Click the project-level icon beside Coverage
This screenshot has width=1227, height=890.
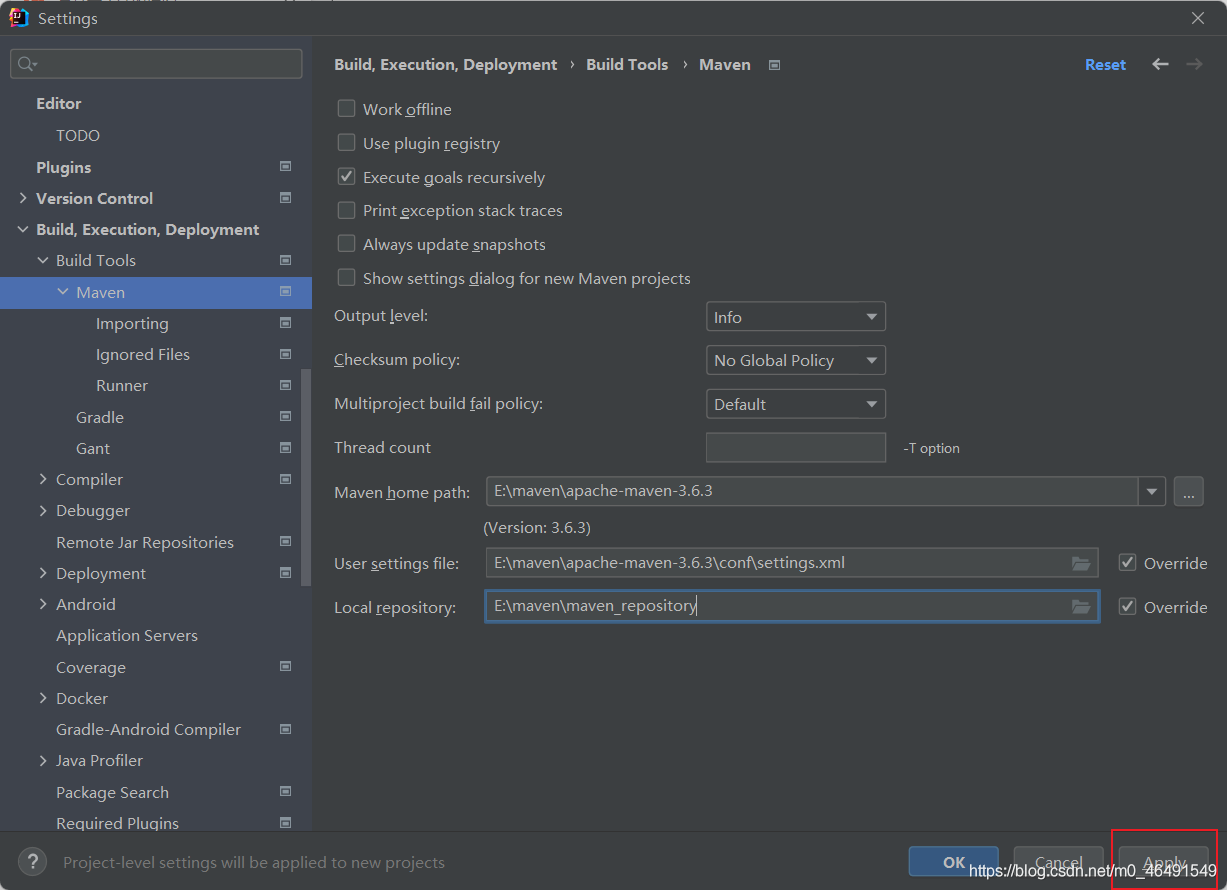click(286, 667)
